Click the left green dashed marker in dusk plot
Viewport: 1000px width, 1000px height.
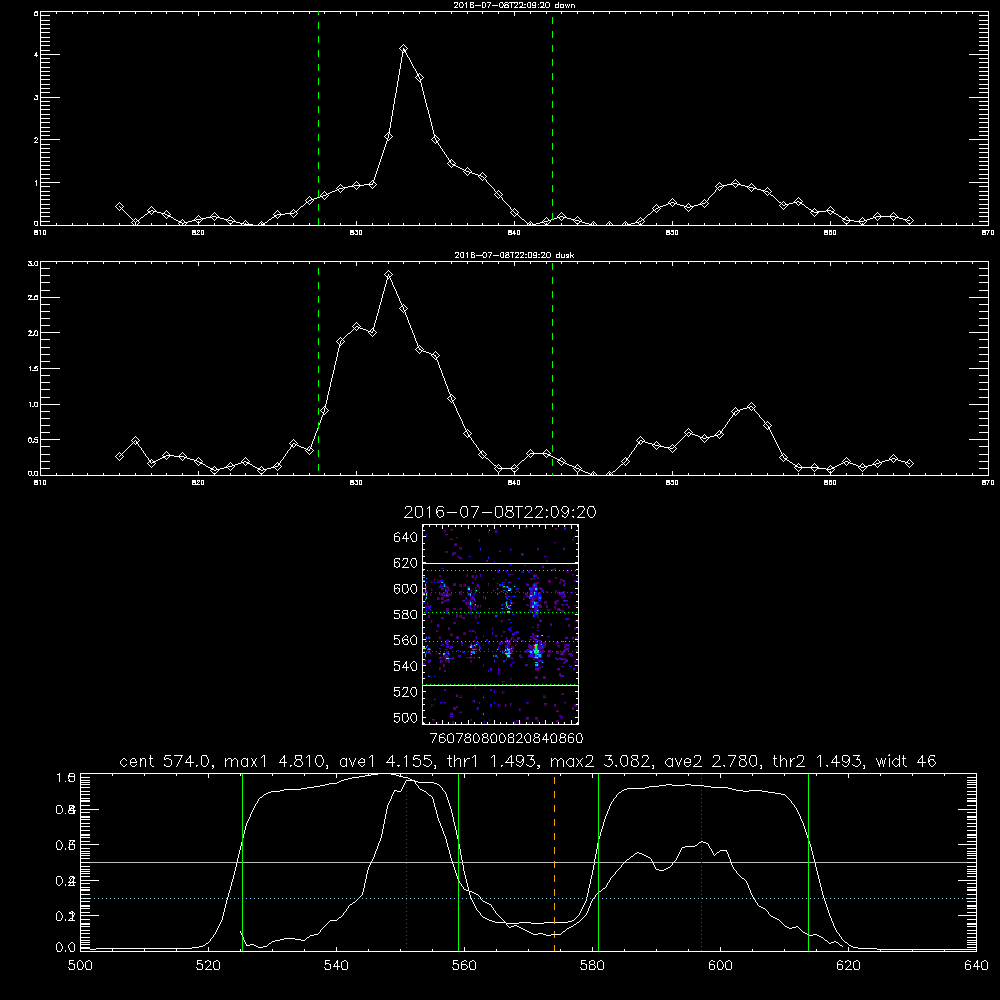tap(318, 369)
